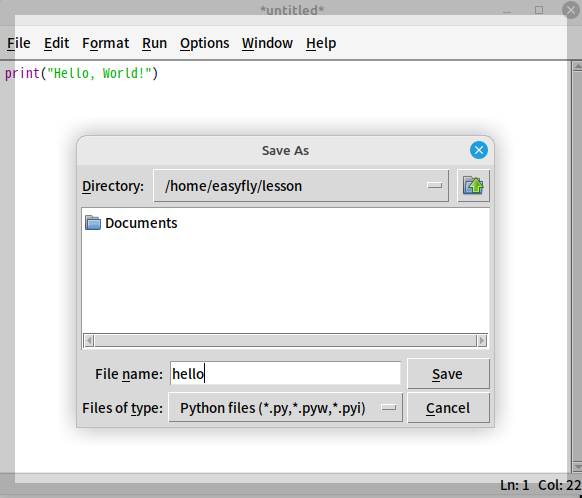Minimize the untitled editor window
Screen dimensions: 582x498
(507, 11)
